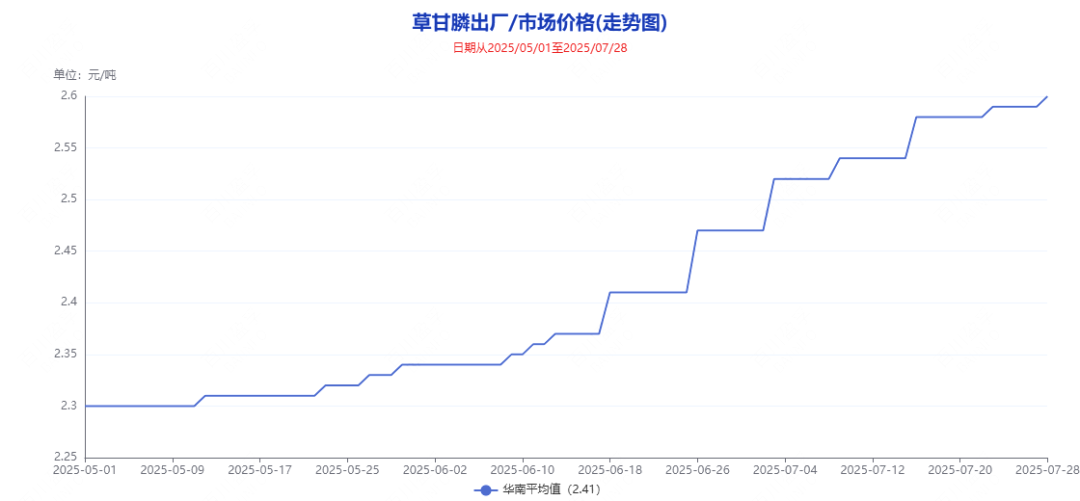Click the 2025-07-04 x-axis date label
Image resolution: width=1080 pixels, height=501 pixels.
click(785, 469)
